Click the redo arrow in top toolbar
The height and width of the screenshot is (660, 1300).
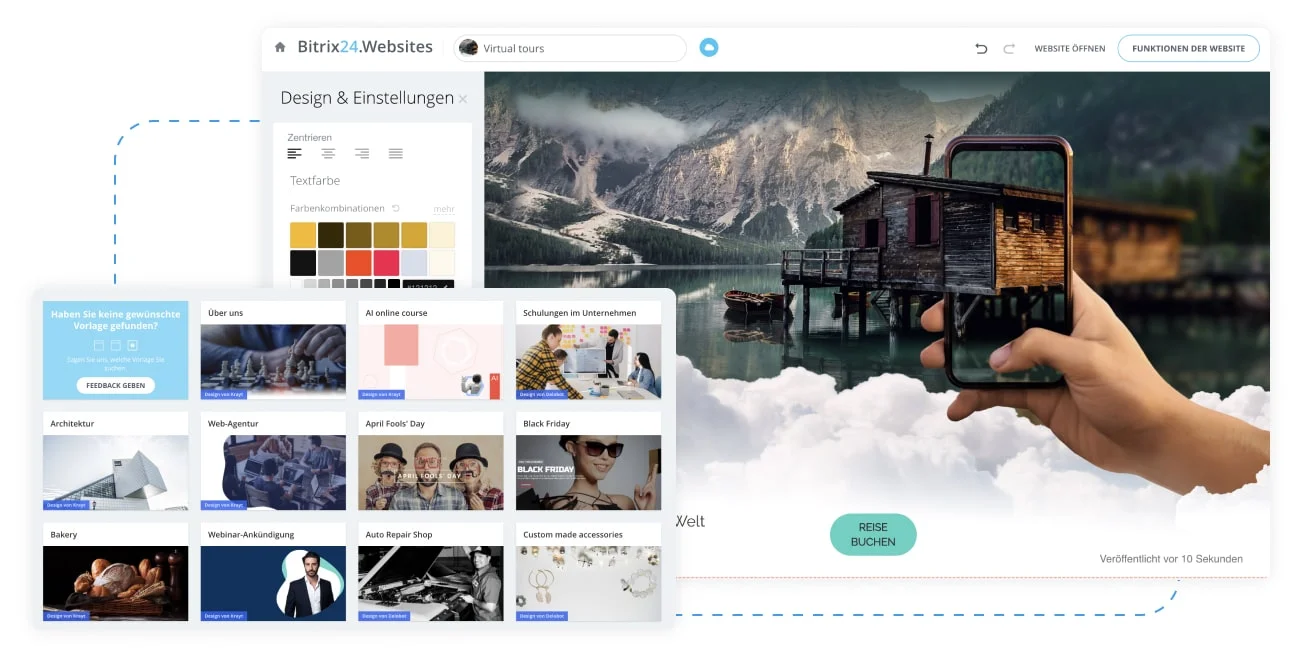(x=1009, y=48)
